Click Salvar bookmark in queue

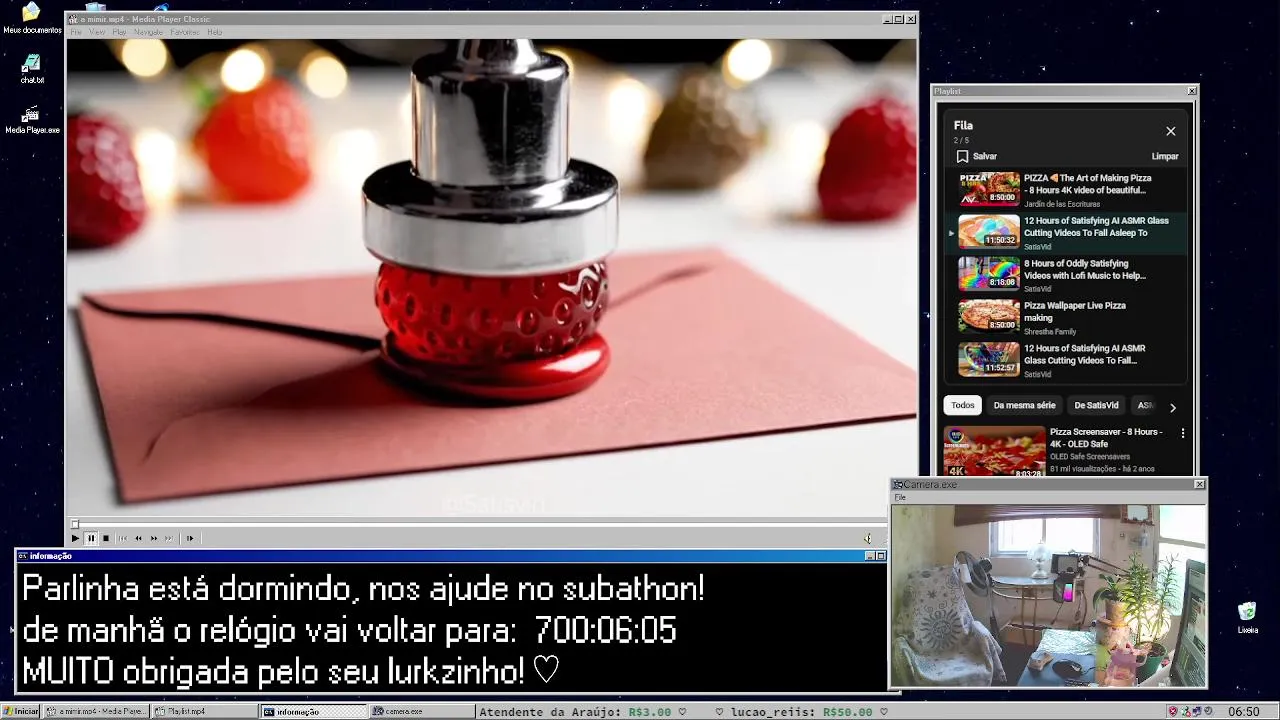(976, 156)
